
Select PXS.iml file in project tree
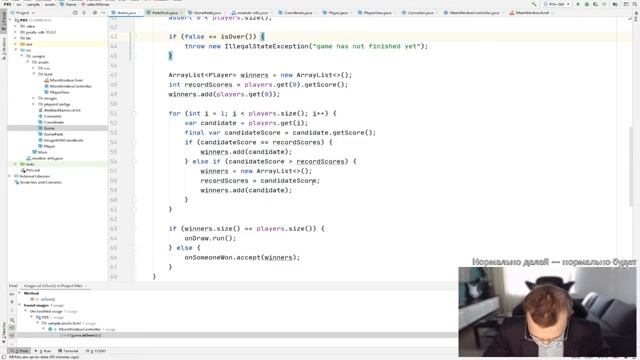[31, 170]
